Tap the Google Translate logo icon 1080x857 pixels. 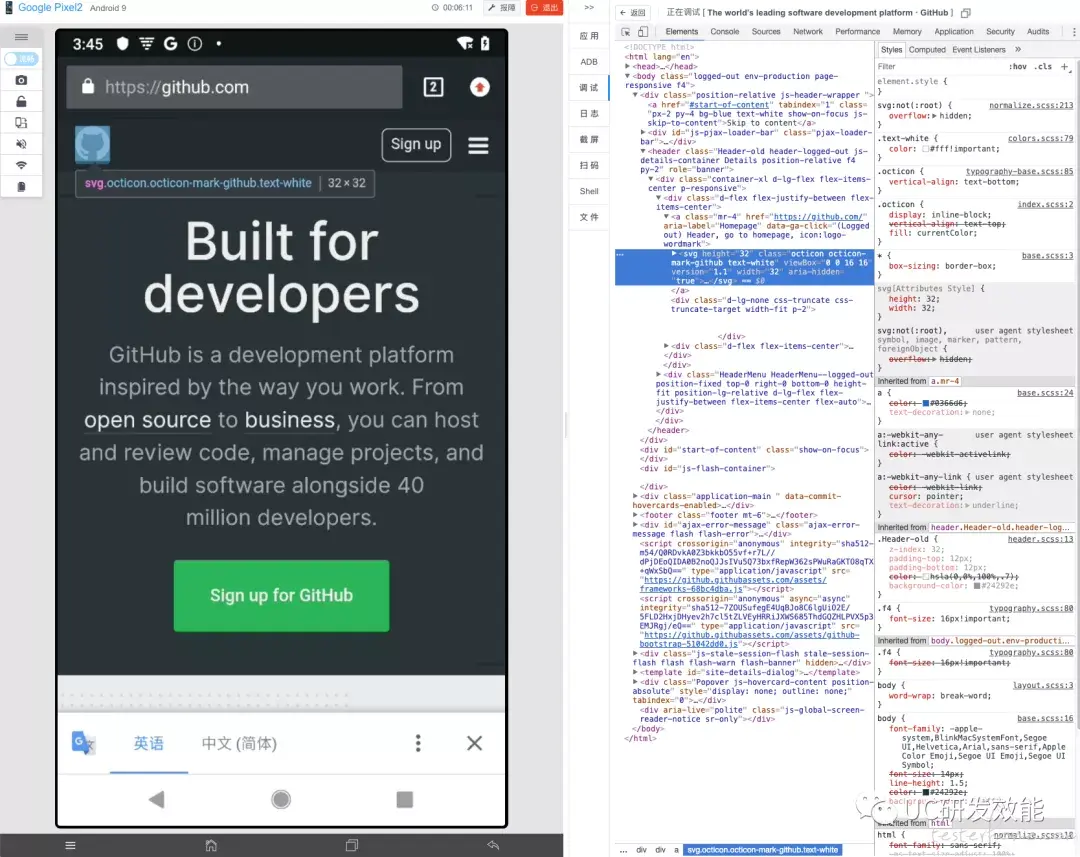point(83,743)
